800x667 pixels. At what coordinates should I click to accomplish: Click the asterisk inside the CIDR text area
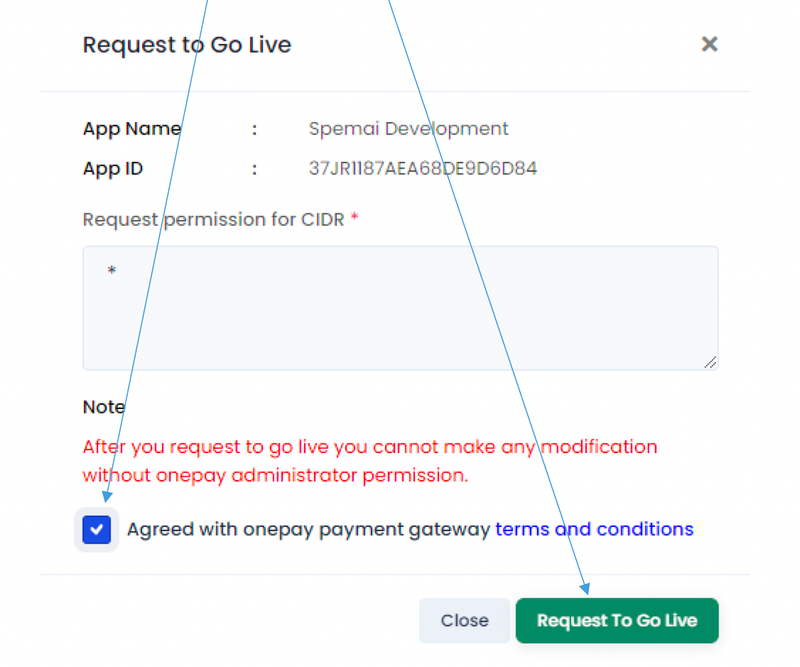tap(112, 270)
